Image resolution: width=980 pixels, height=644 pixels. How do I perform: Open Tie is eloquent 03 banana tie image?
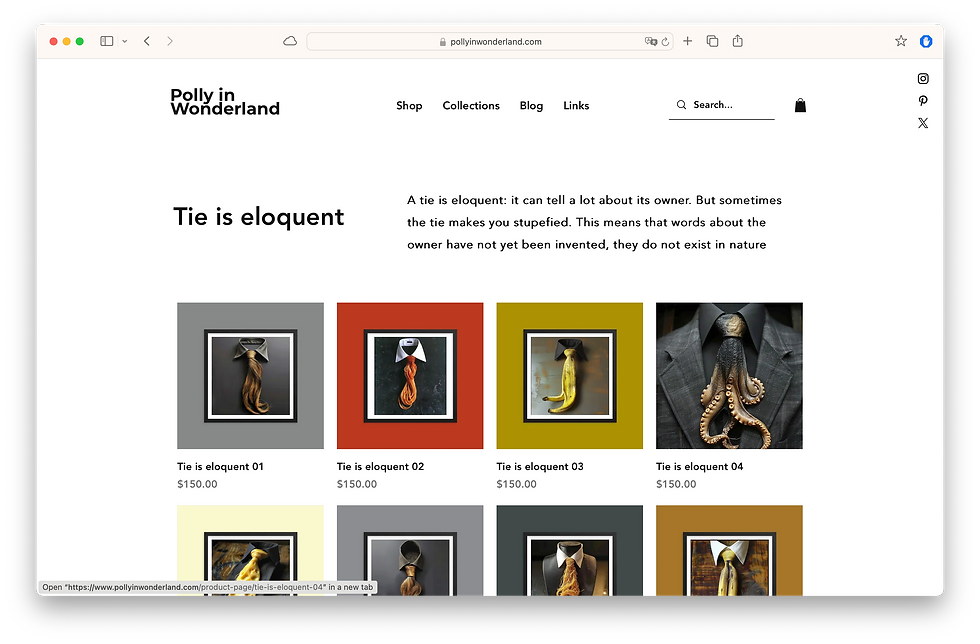pyautogui.click(x=569, y=376)
